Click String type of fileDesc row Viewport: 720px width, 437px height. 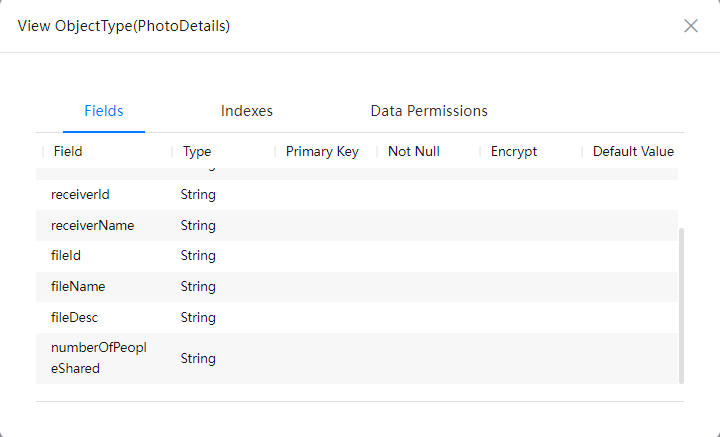point(198,317)
